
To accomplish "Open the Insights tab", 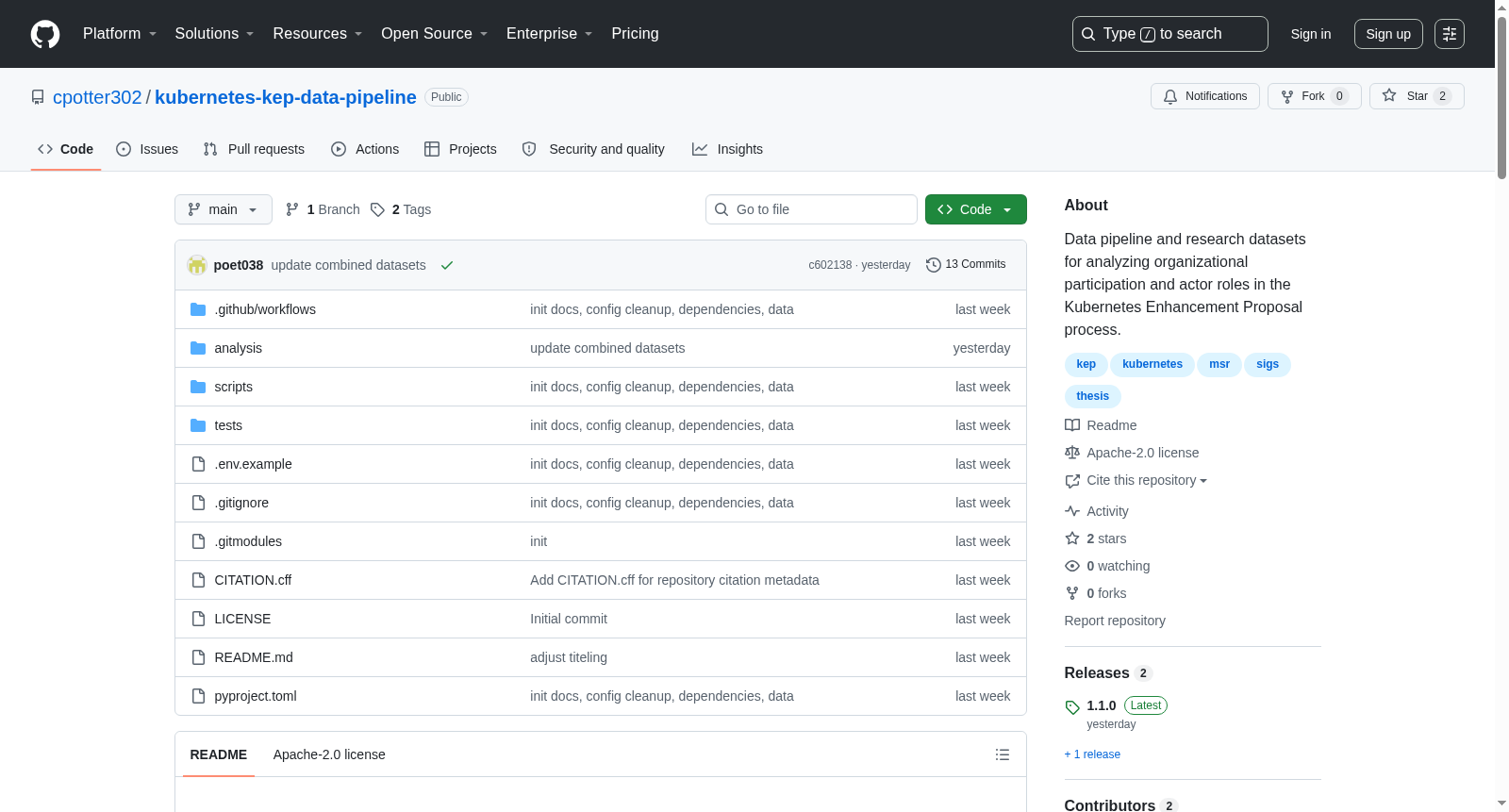I will [x=727, y=149].
